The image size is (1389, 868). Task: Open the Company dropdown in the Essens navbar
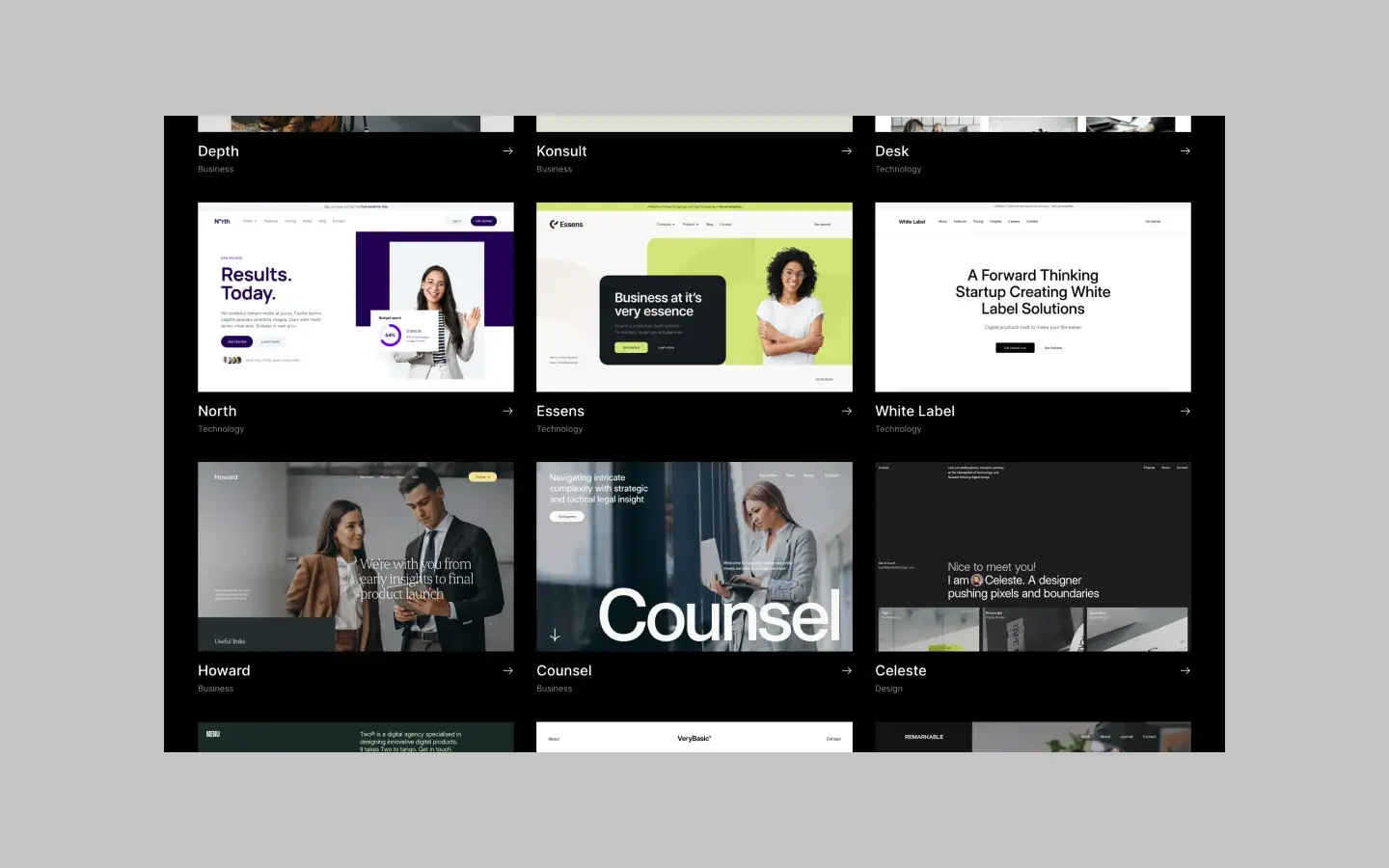666,224
